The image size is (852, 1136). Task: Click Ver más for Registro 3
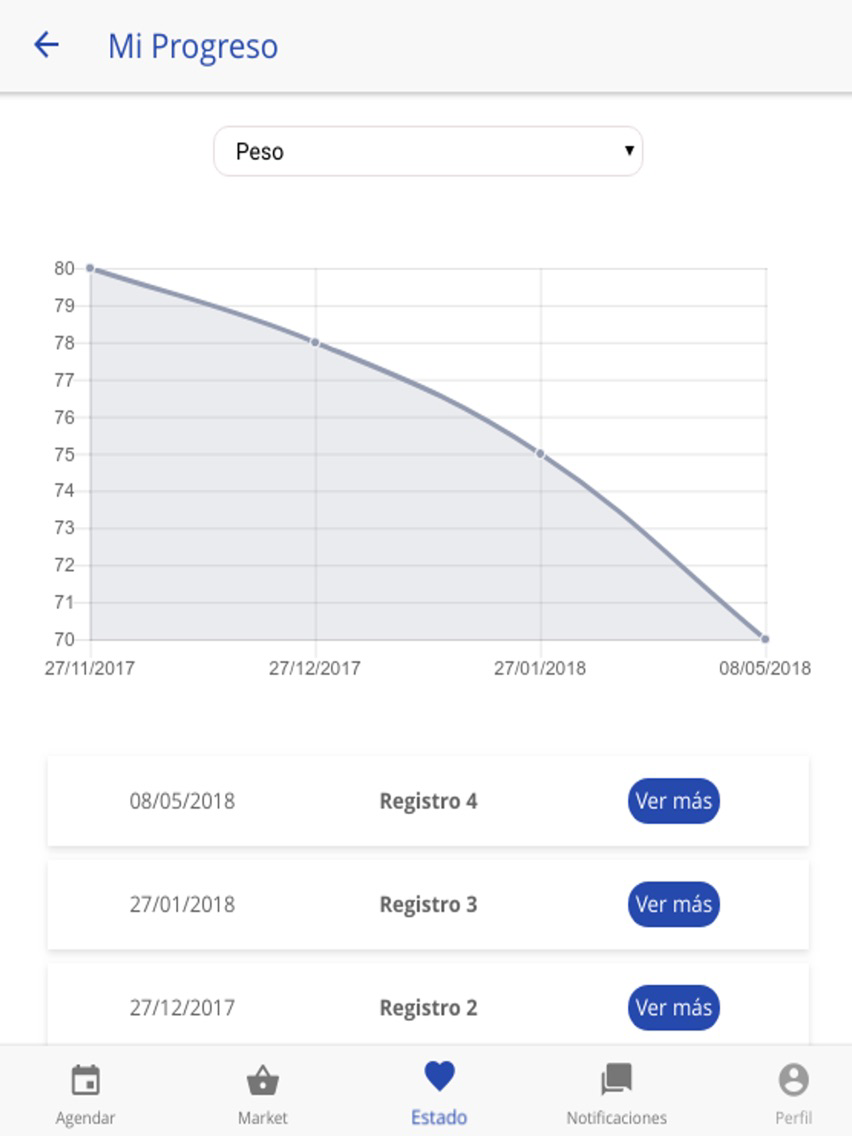673,904
